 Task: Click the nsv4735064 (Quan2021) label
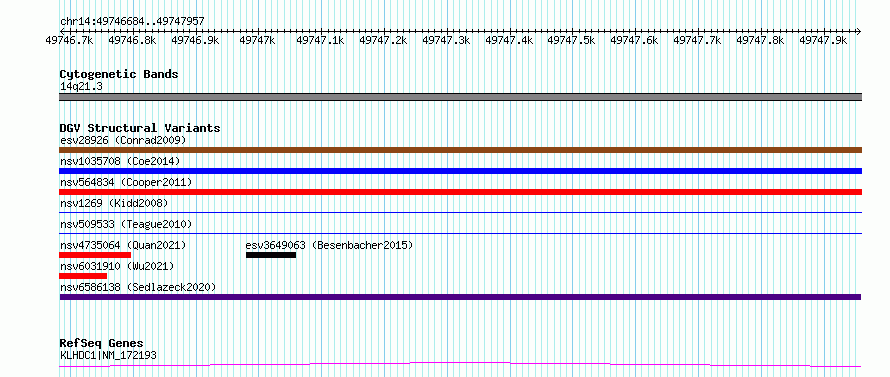[123, 245]
